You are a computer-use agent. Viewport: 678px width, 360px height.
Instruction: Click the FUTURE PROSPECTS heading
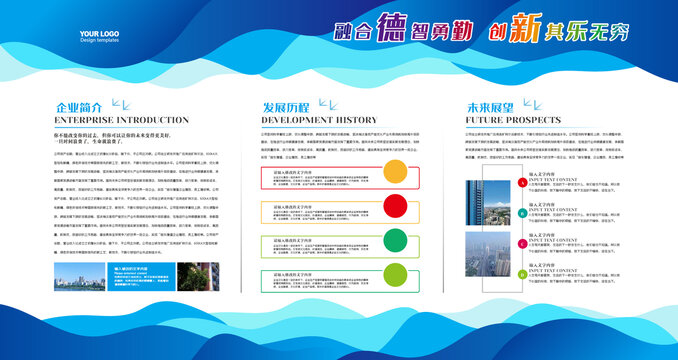[x=513, y=120]
